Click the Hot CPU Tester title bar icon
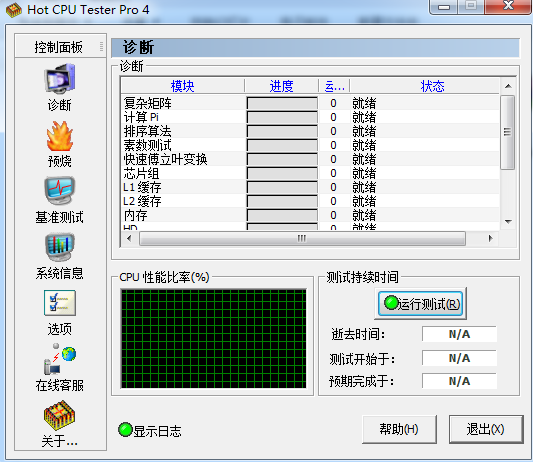 coord(14,10)
